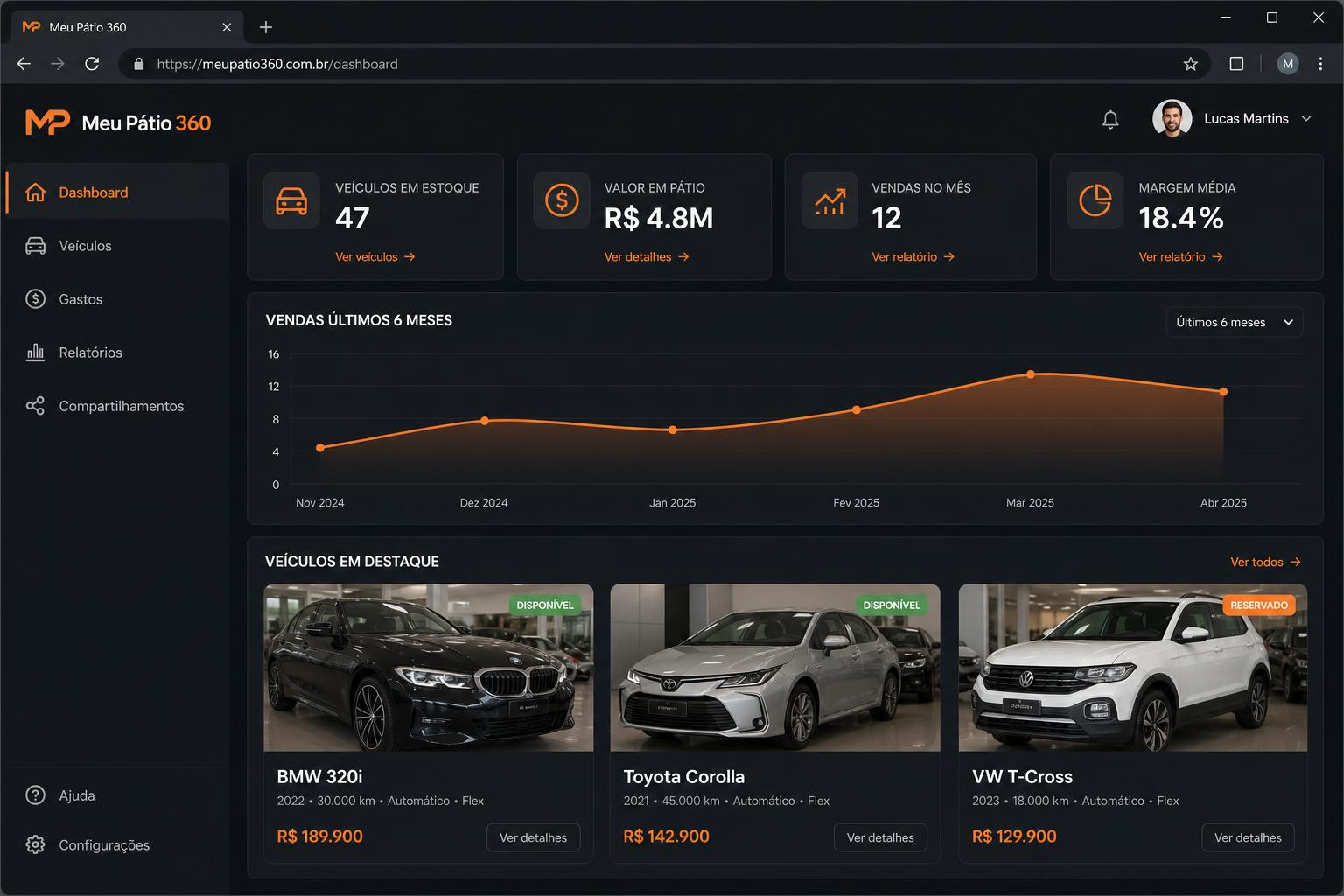Reload the page in browser
1344x896 pixels.
(92, 64)
